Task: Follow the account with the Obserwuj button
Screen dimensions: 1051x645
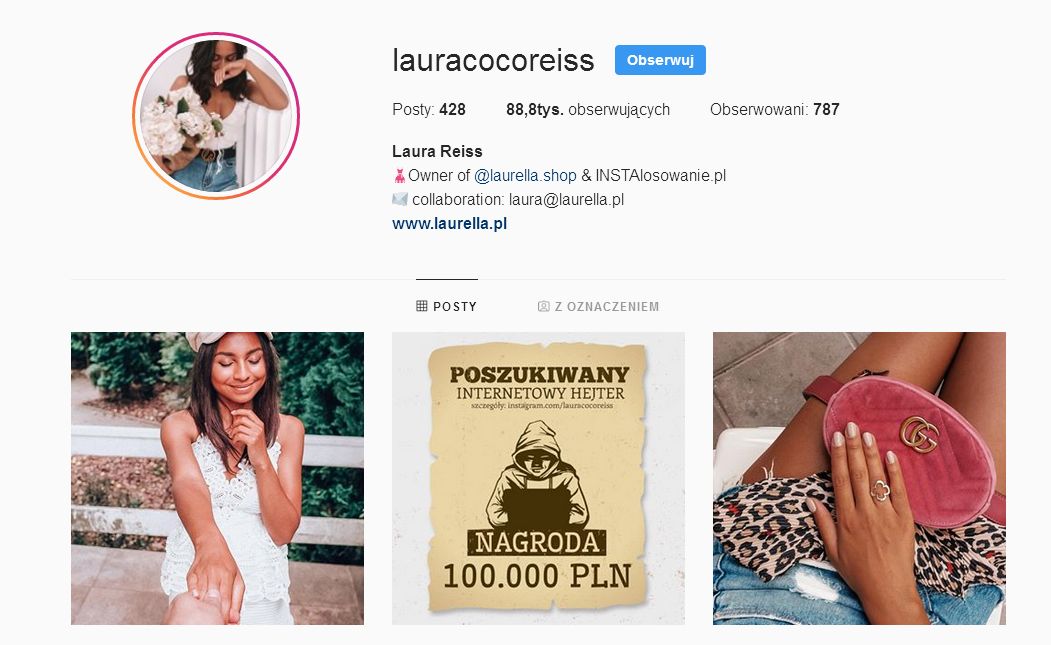Action: [660, 60]
